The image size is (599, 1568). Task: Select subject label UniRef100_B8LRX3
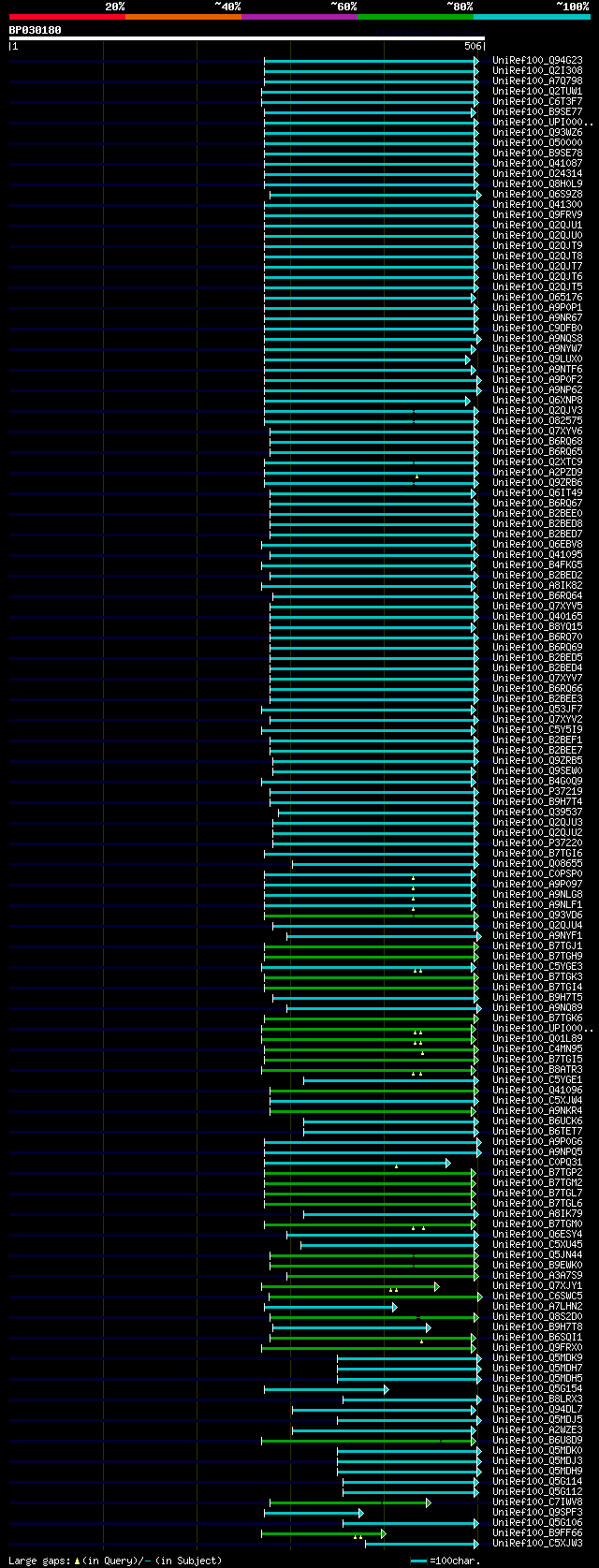pyautogui.click(x=537, y=1399)
